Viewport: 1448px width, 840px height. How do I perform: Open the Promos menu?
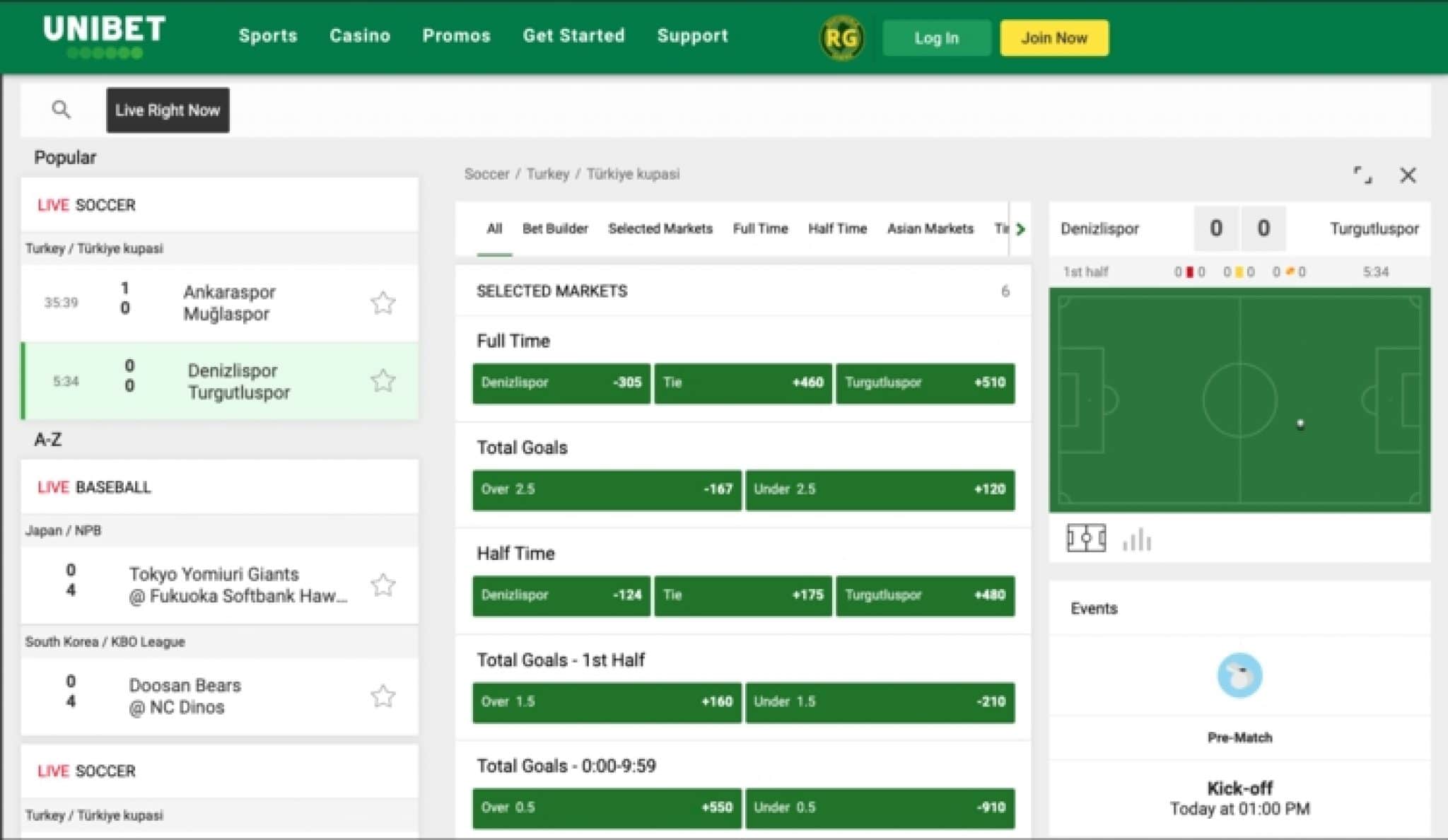click(x=456, y=35)
